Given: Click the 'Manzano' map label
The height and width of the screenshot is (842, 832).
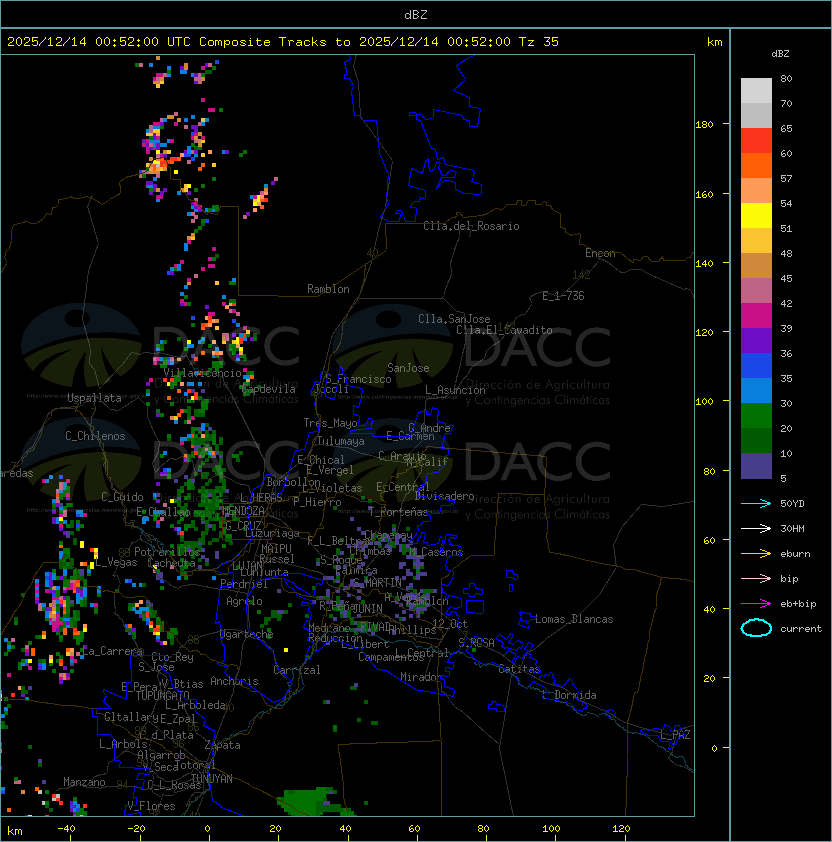Looking at the screenshot, I should [x=84, y=782].
